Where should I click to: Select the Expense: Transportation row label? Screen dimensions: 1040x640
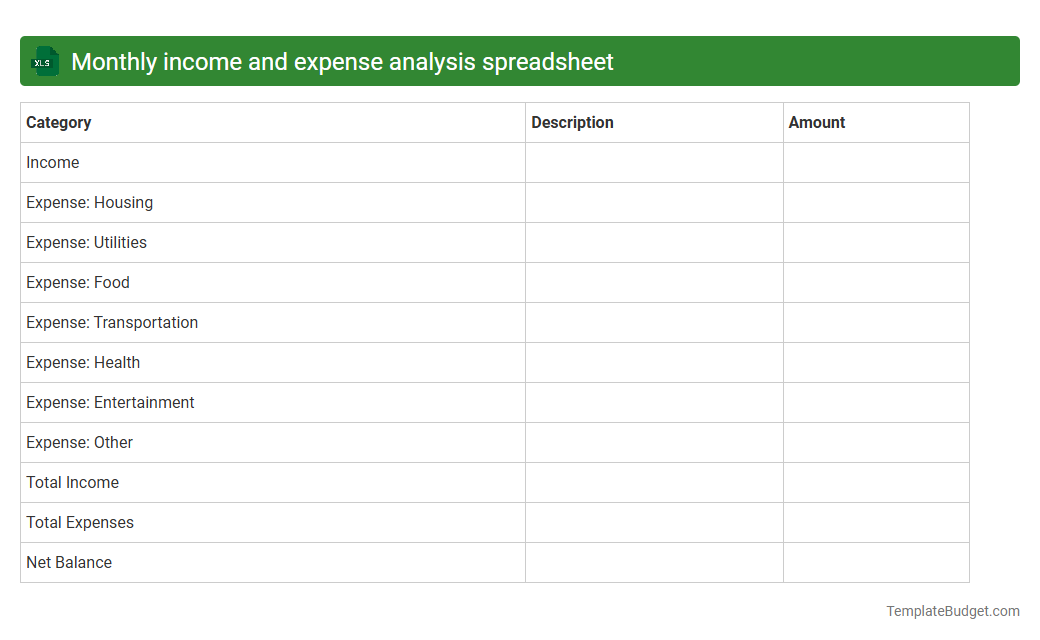[112, 322]
